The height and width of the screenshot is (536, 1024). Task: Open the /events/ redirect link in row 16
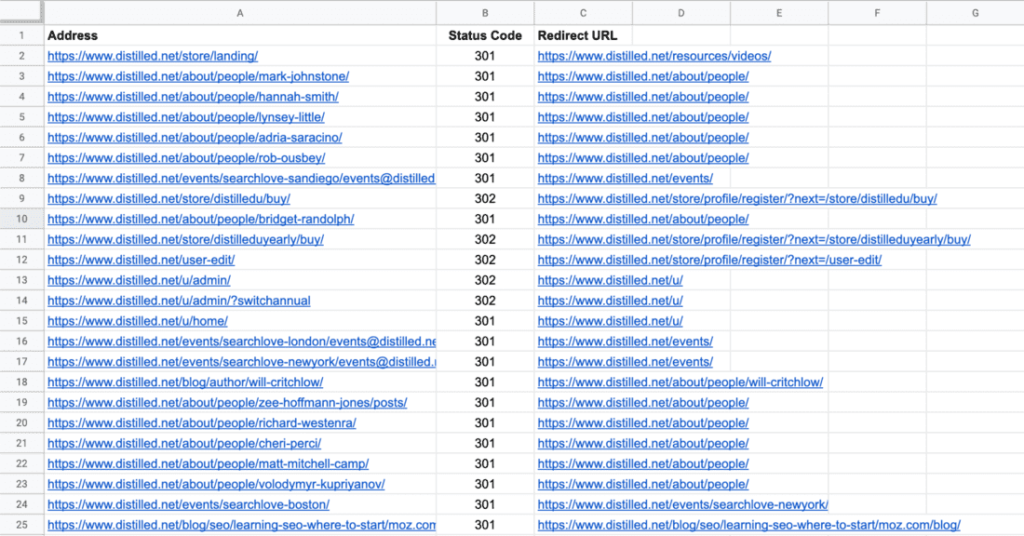625,341
